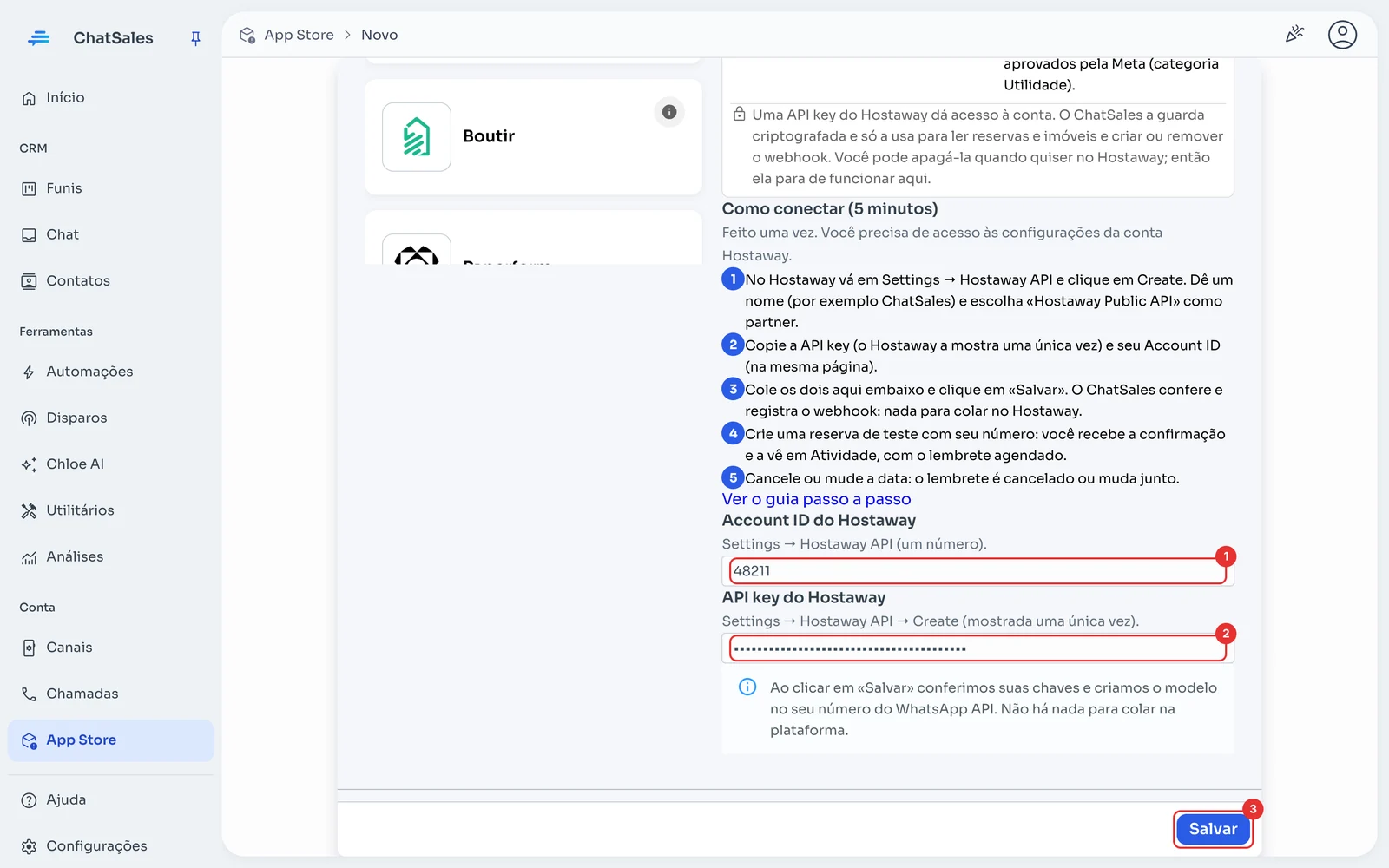This screenshot has height=868, width=1389.
Task: Click the Análises chart icon
Action: [29, 557]
